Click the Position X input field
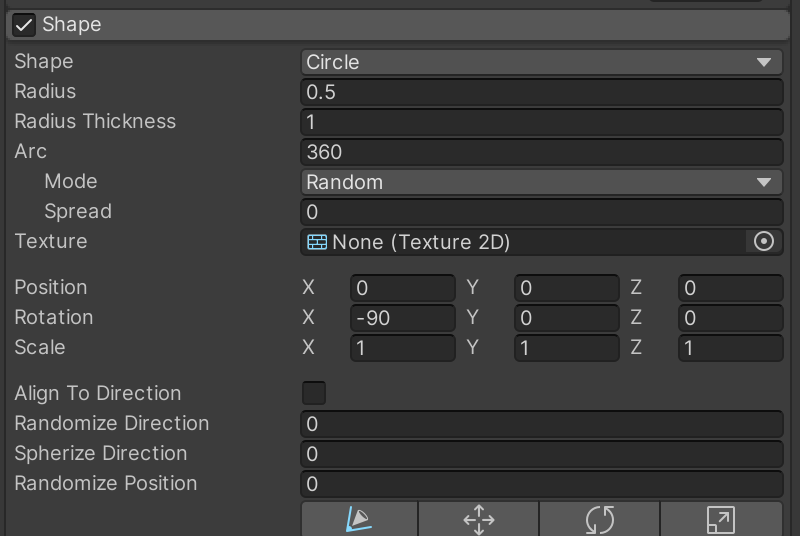 [x=403, y=288]
